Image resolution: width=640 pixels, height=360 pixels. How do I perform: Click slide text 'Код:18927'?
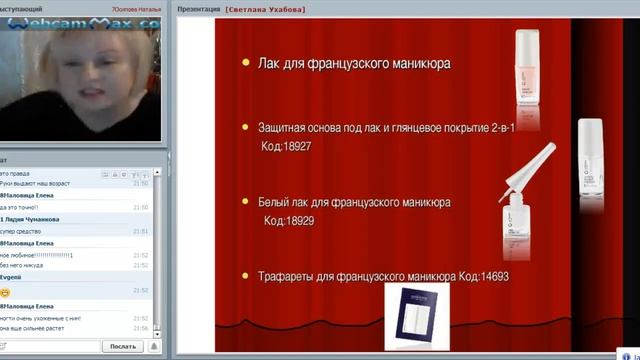coord(286,146)
